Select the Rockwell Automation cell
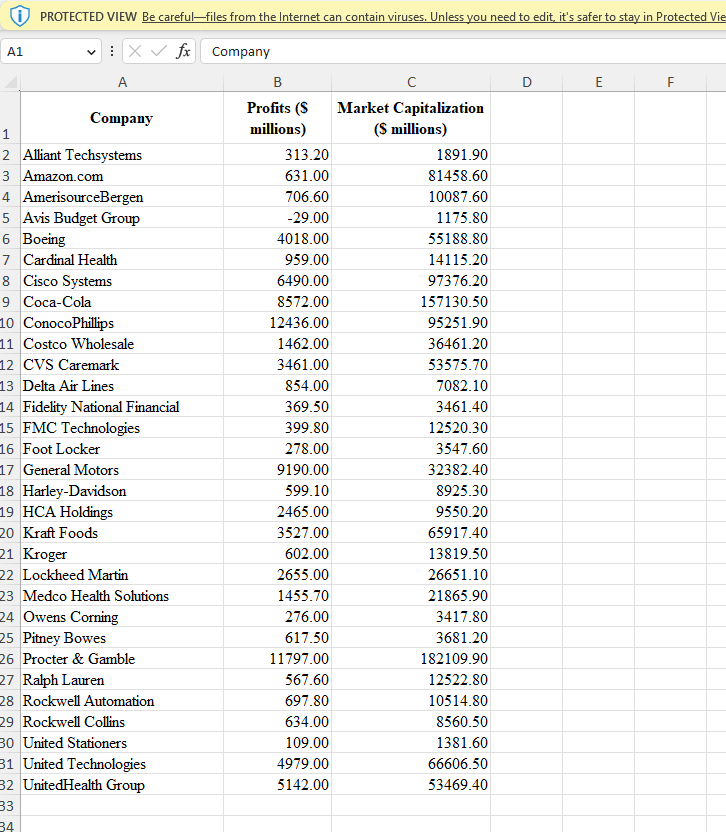 (x=122, y=701)
